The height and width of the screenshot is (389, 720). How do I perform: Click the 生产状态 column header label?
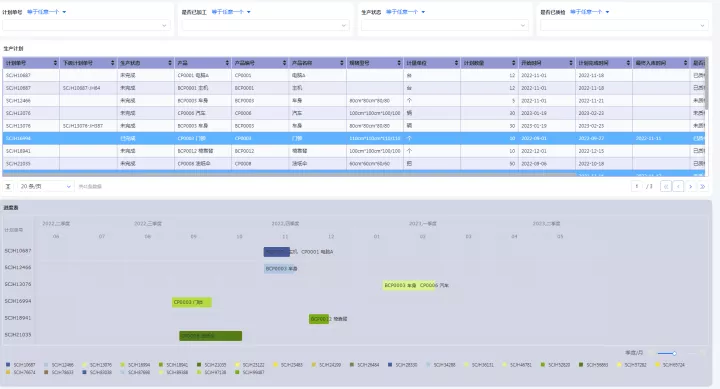click(x=130, y=63)
